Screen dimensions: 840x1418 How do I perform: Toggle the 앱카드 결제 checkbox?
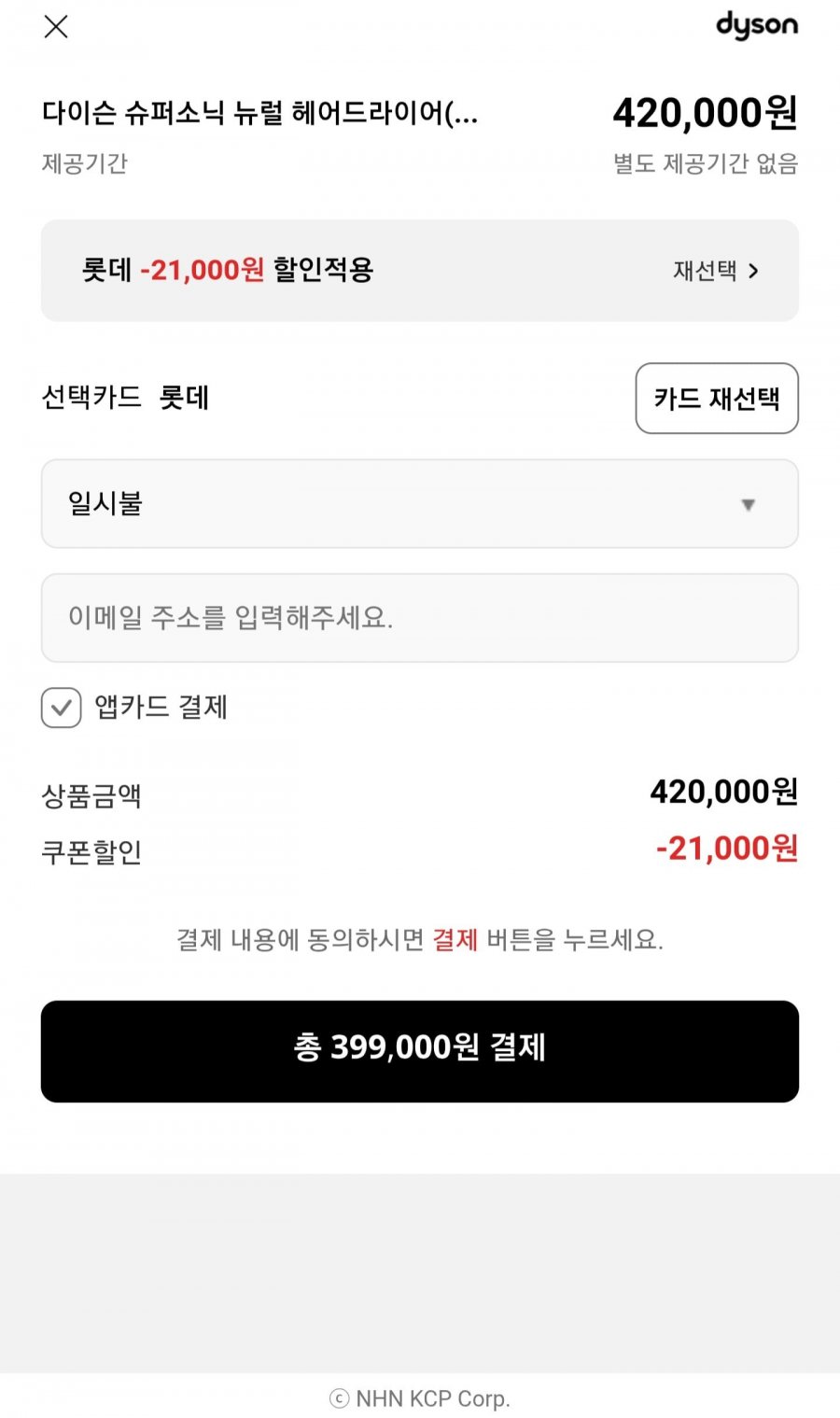point(62,708)
